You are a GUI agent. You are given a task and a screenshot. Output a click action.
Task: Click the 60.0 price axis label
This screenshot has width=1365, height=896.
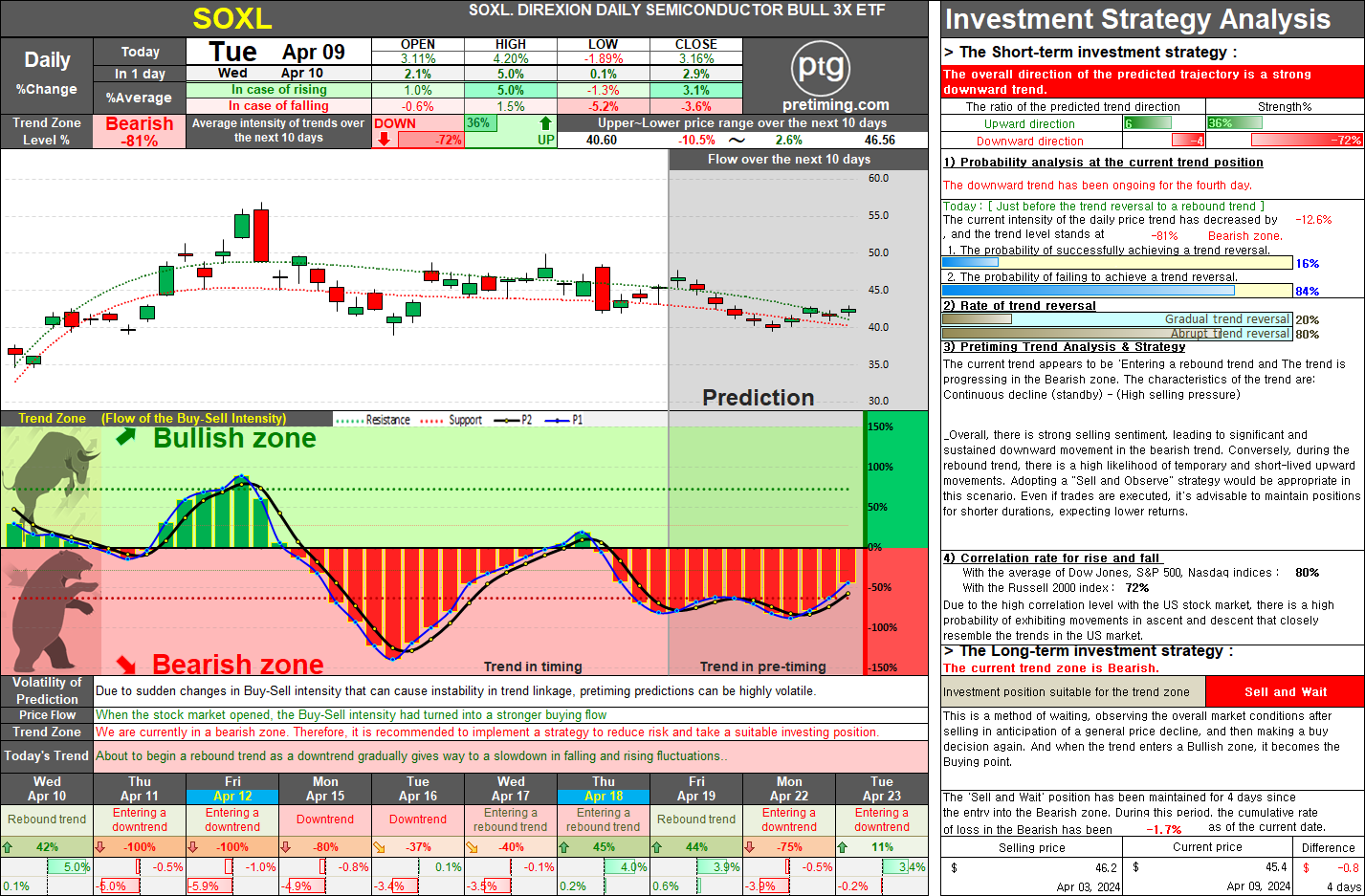pyautogui.click(x=878, y=178)
